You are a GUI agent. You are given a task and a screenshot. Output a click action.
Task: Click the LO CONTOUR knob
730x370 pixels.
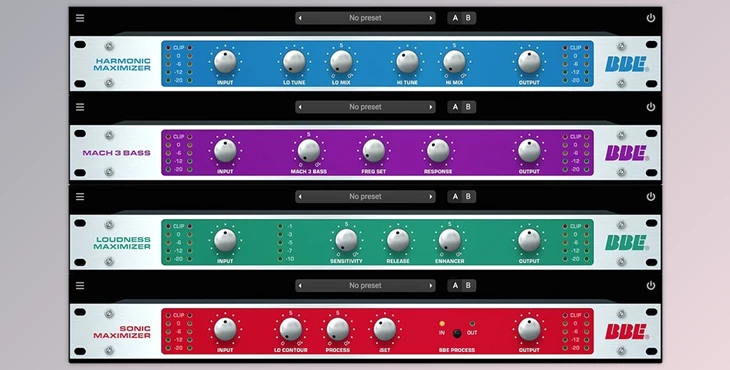coord(291,330)
